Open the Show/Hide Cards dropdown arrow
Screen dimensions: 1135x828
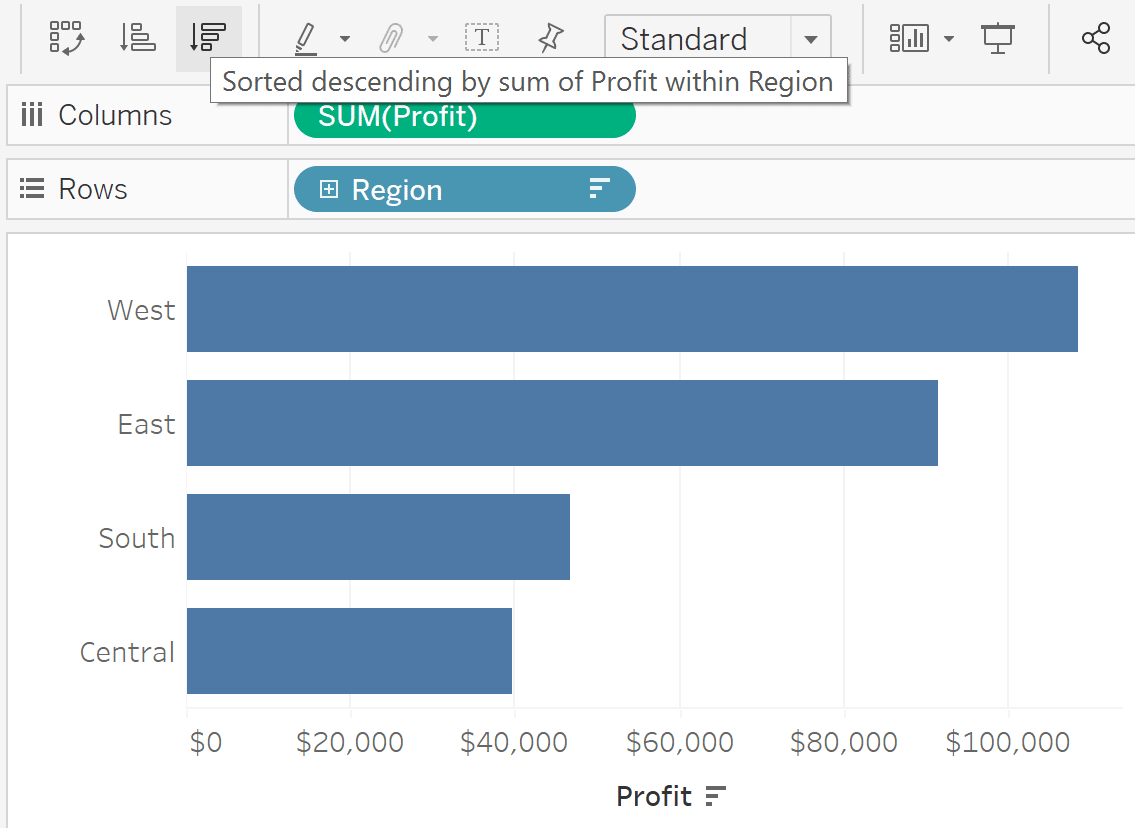click(x=949, y=39)
